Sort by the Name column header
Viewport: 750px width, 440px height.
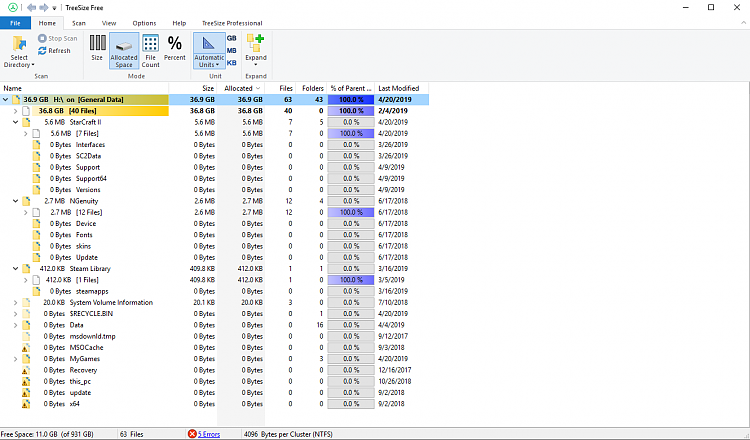coord(84,88)
